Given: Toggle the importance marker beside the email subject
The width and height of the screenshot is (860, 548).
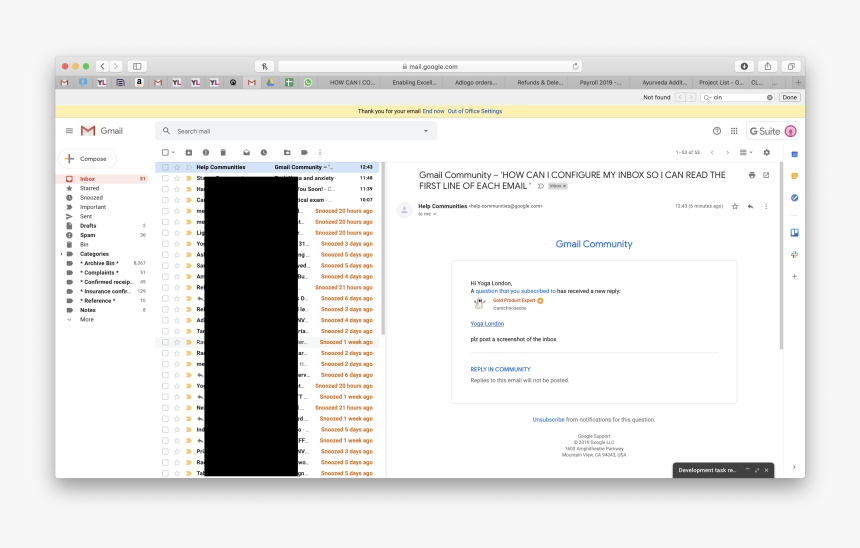Looking at the screenshot, I should [x=541, y=187].
